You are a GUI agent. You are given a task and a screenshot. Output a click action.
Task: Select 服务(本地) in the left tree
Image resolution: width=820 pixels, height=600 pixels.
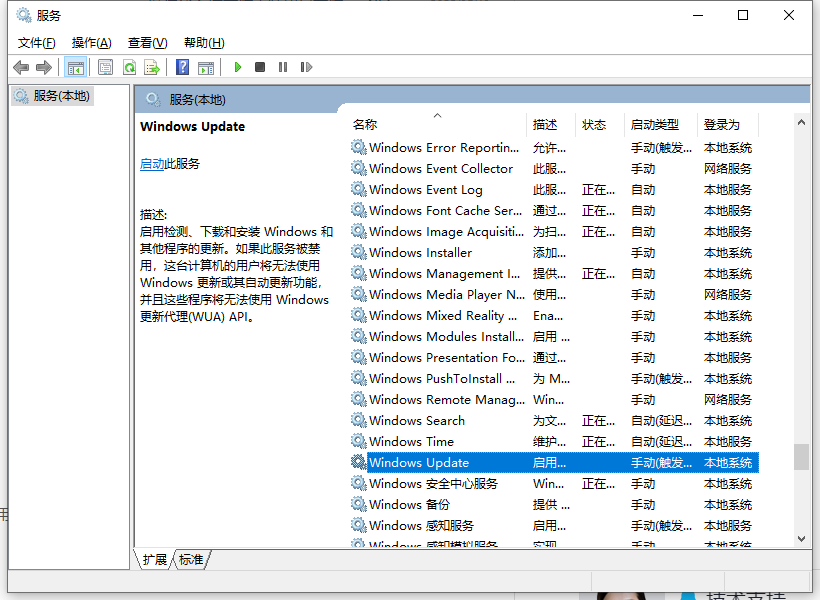[61, 96]
